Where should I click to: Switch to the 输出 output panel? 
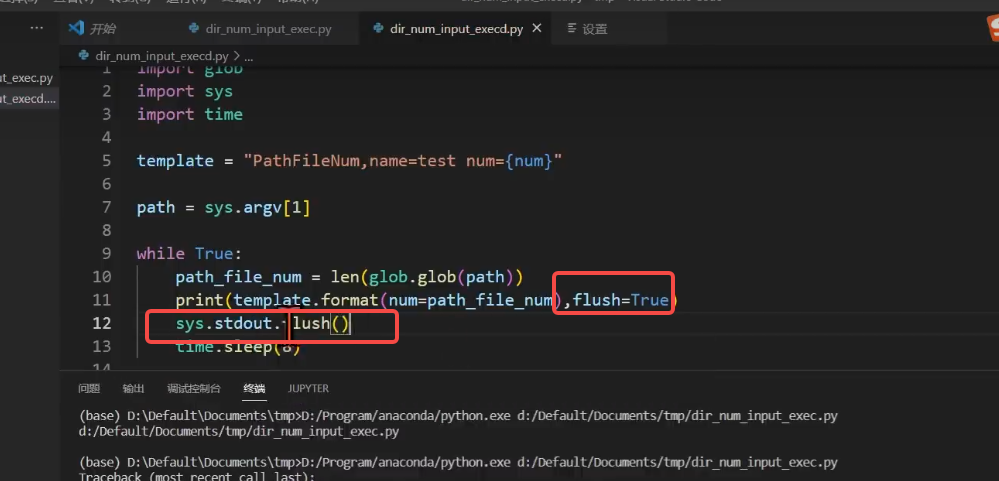pos(133,388)
